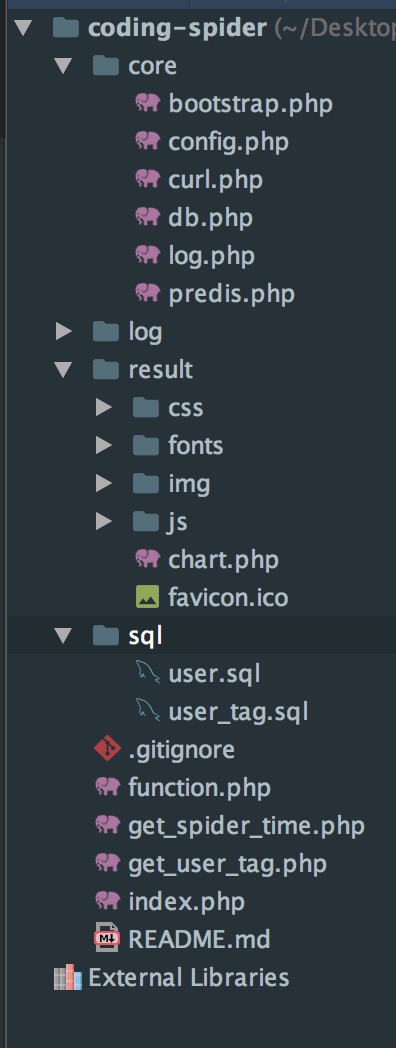The width and height of the screenshot is (396, 1048).
Task: Expand the fonts folder arrow
Action: point(104,445)
